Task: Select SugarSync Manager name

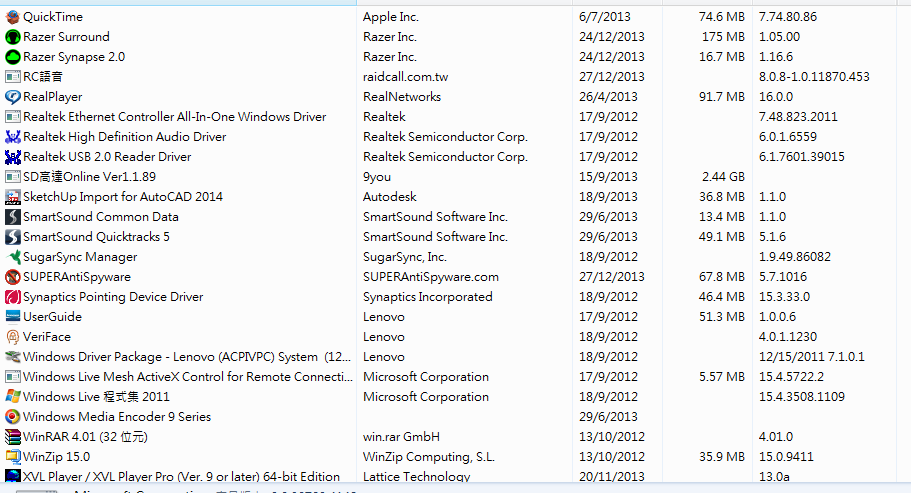Action: coord(80,257)
